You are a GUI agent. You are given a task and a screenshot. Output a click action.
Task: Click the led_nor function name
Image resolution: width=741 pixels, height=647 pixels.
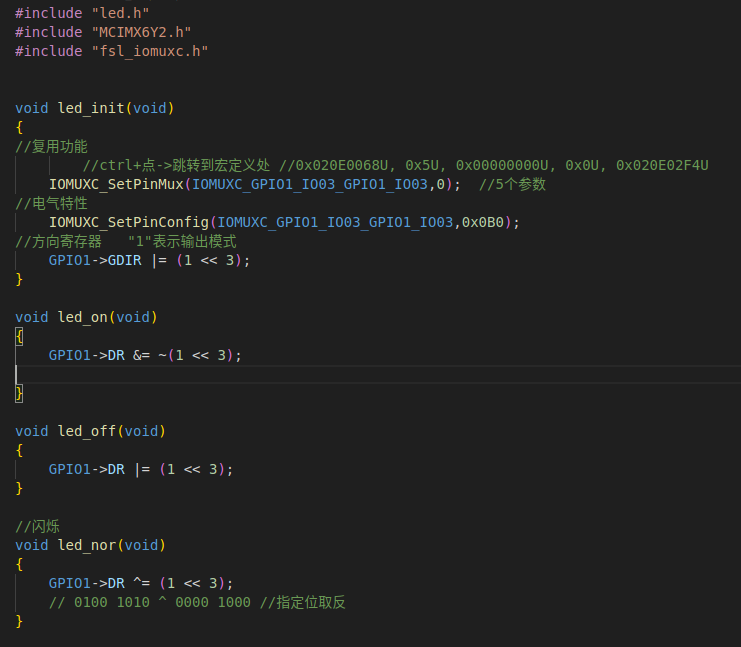click(87, 545)
